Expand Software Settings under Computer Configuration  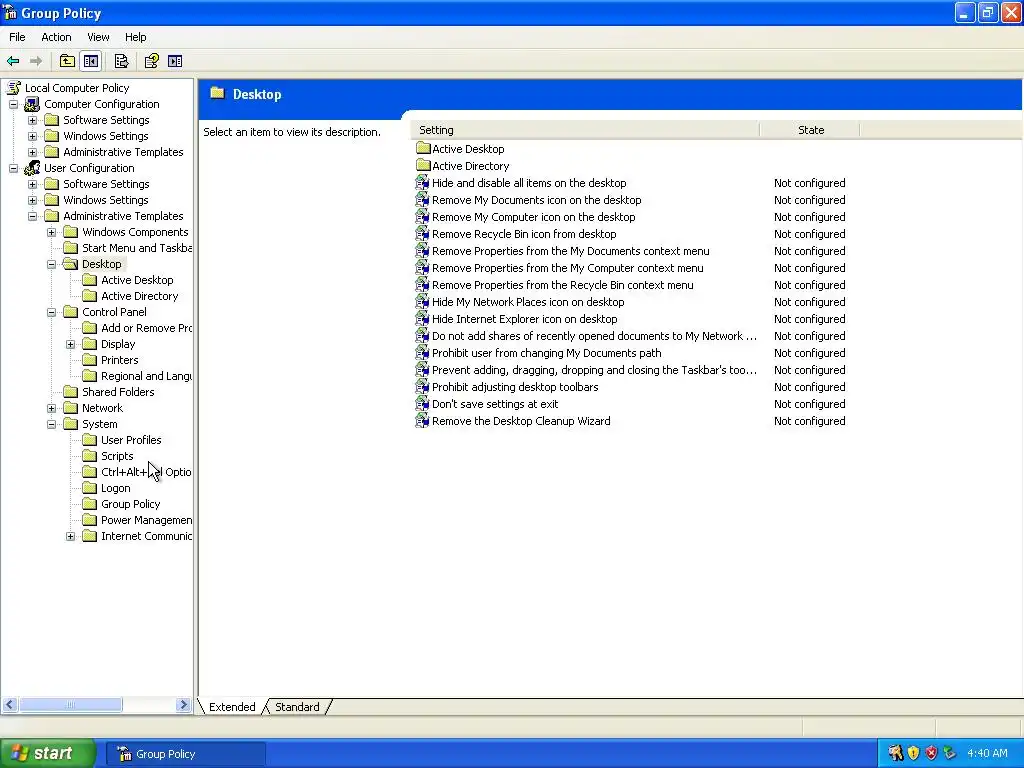[x=32, y=120]
